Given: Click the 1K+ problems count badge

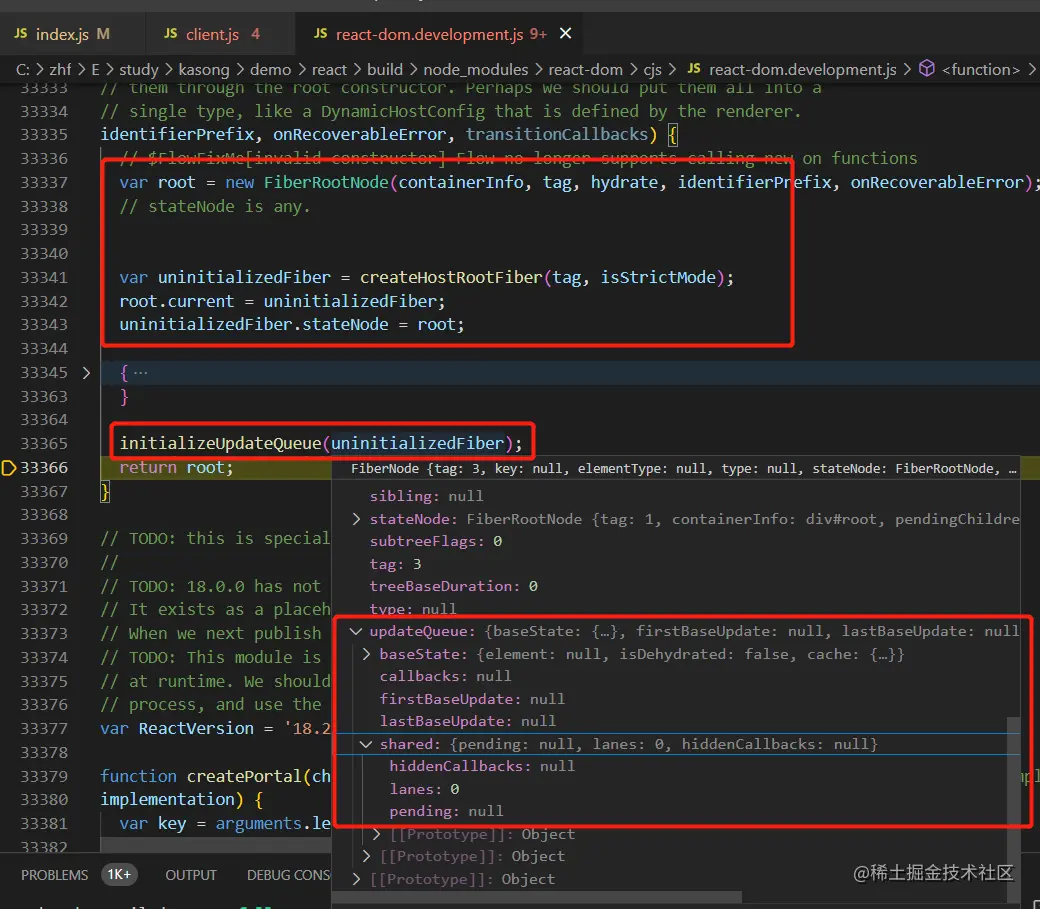Looking at the screenshot, I should click(x=119, y=874).
